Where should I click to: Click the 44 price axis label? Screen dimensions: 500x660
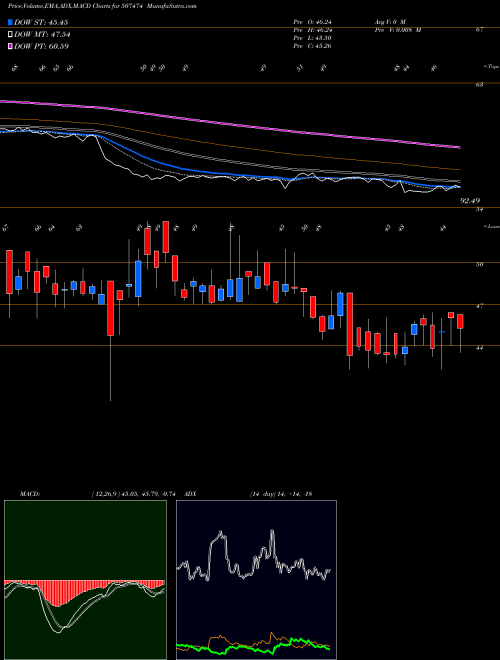click(480, 347)
